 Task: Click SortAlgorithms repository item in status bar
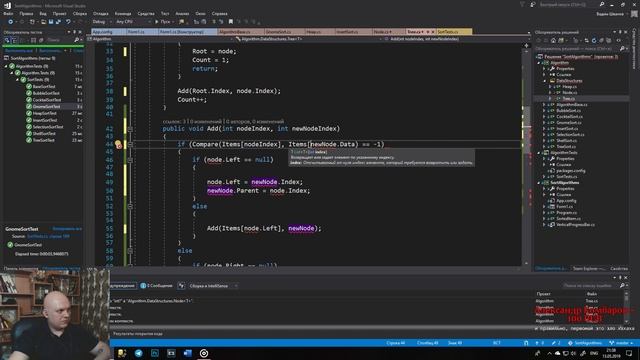585,343
